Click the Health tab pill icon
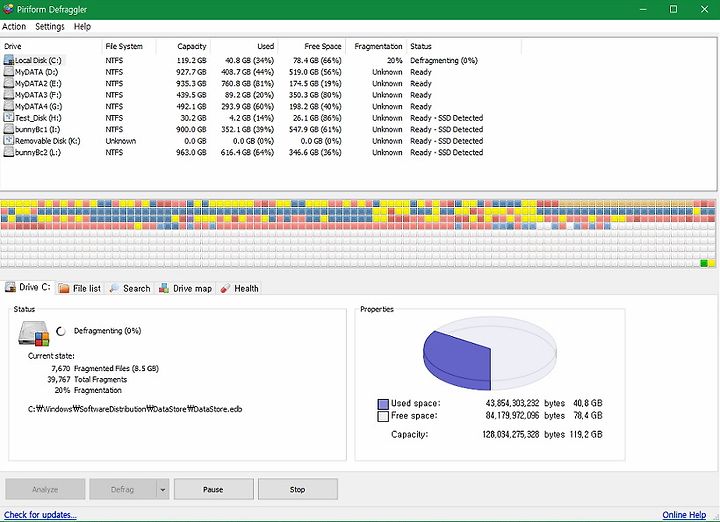Viewport: 720px width, 522px height. [225, 288]
